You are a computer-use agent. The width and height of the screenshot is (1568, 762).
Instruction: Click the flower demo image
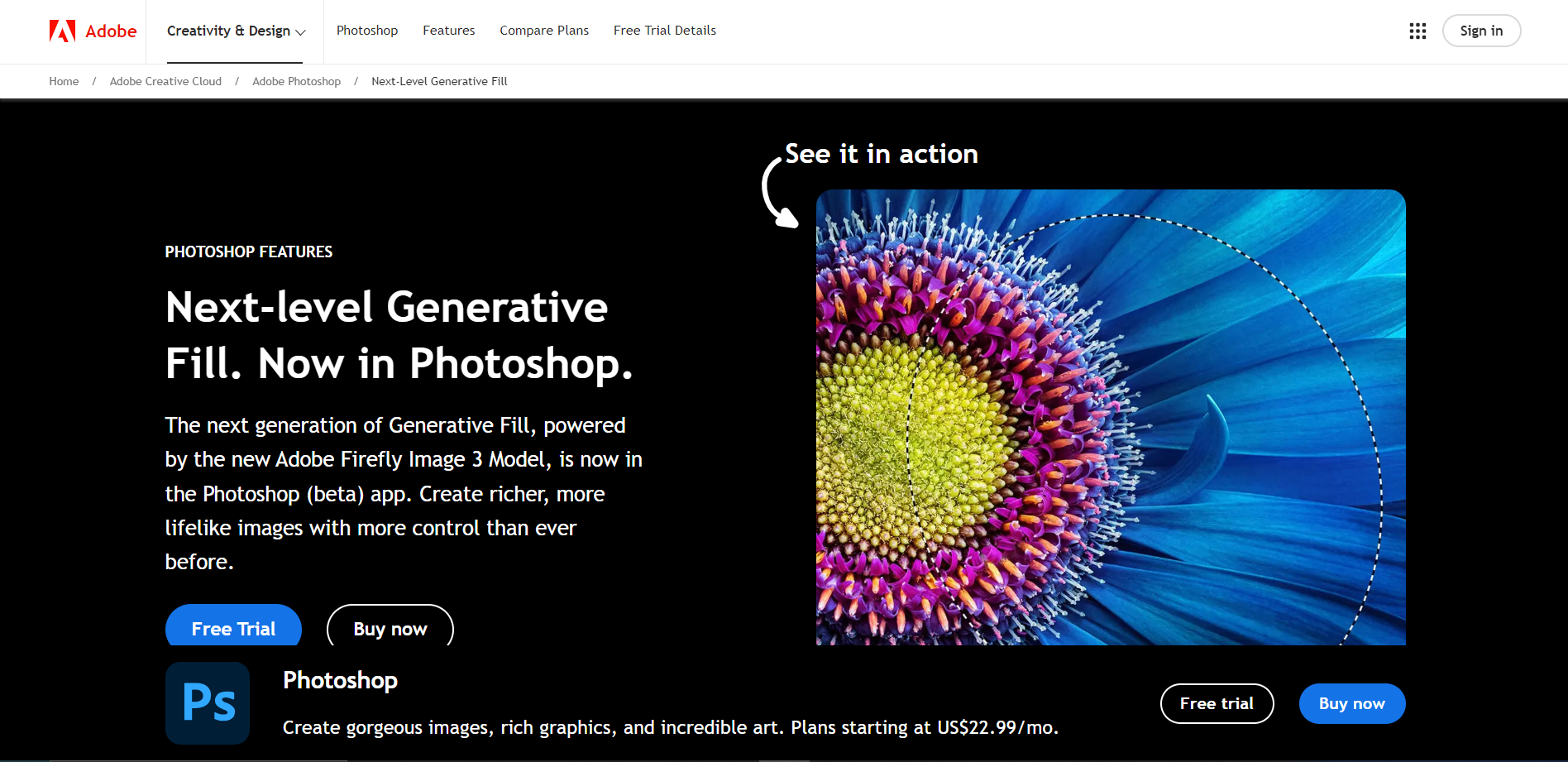1111,417
